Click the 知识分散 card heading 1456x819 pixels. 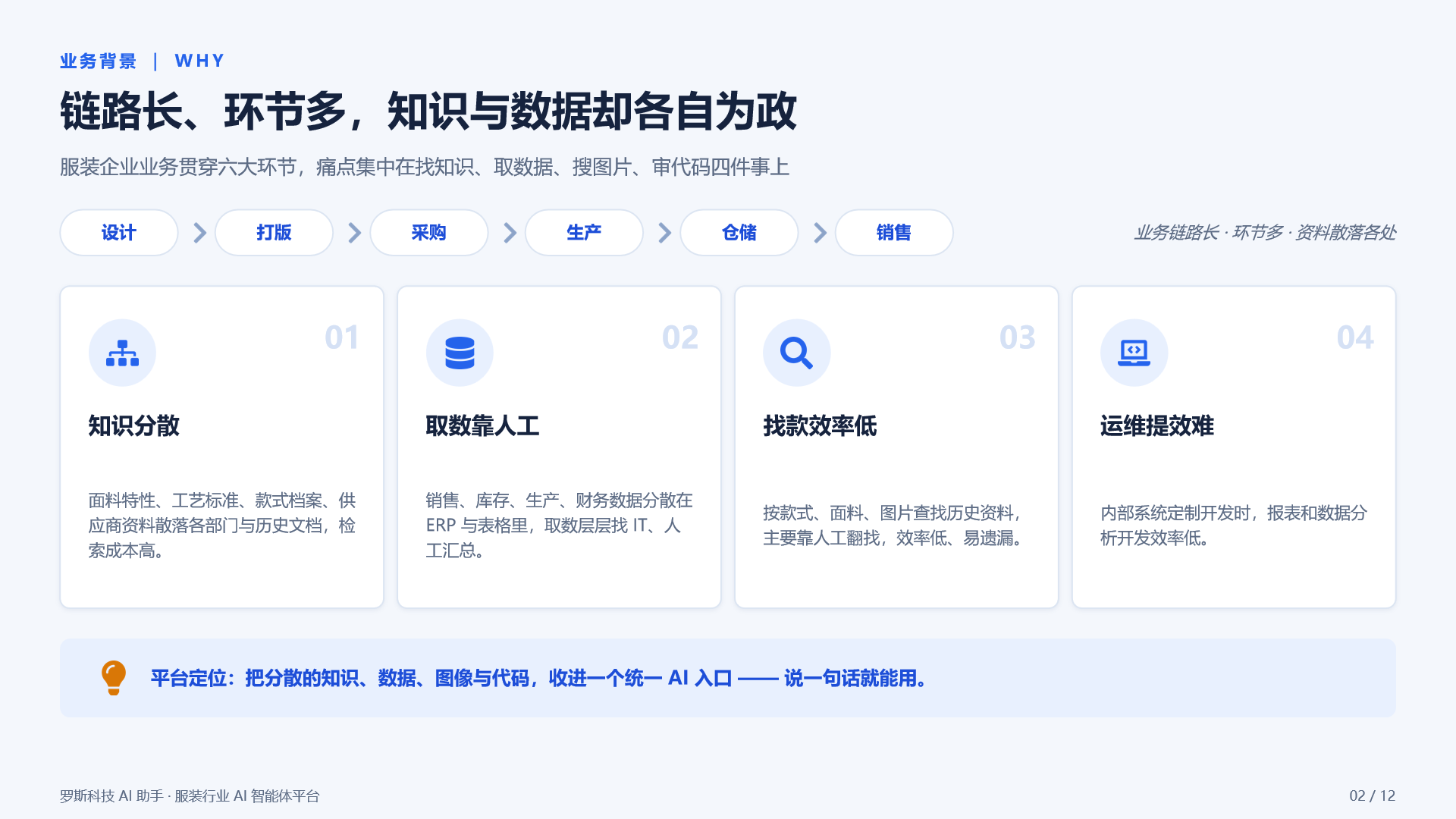pyautogui.click(x=134, y=426)
